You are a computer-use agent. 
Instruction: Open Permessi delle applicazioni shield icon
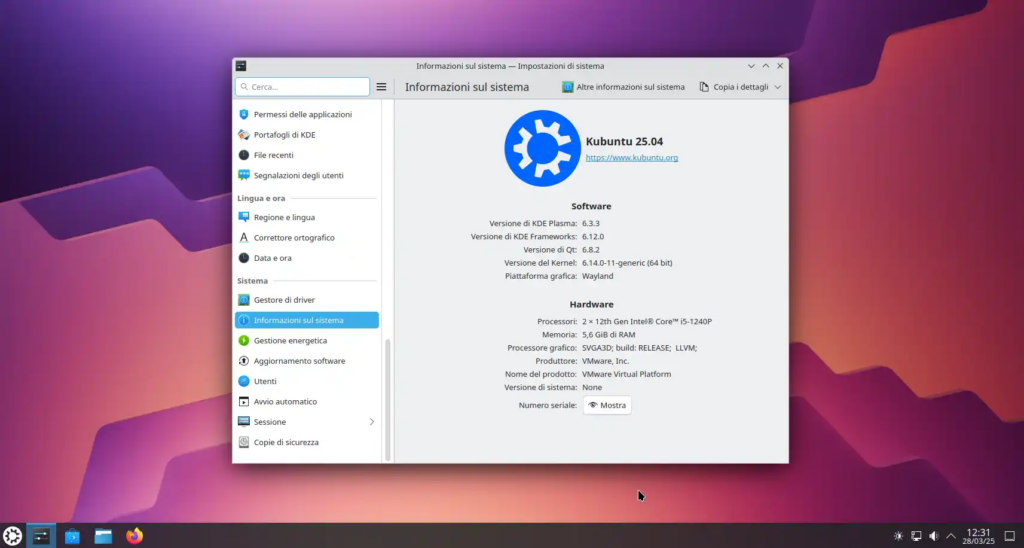244,114
